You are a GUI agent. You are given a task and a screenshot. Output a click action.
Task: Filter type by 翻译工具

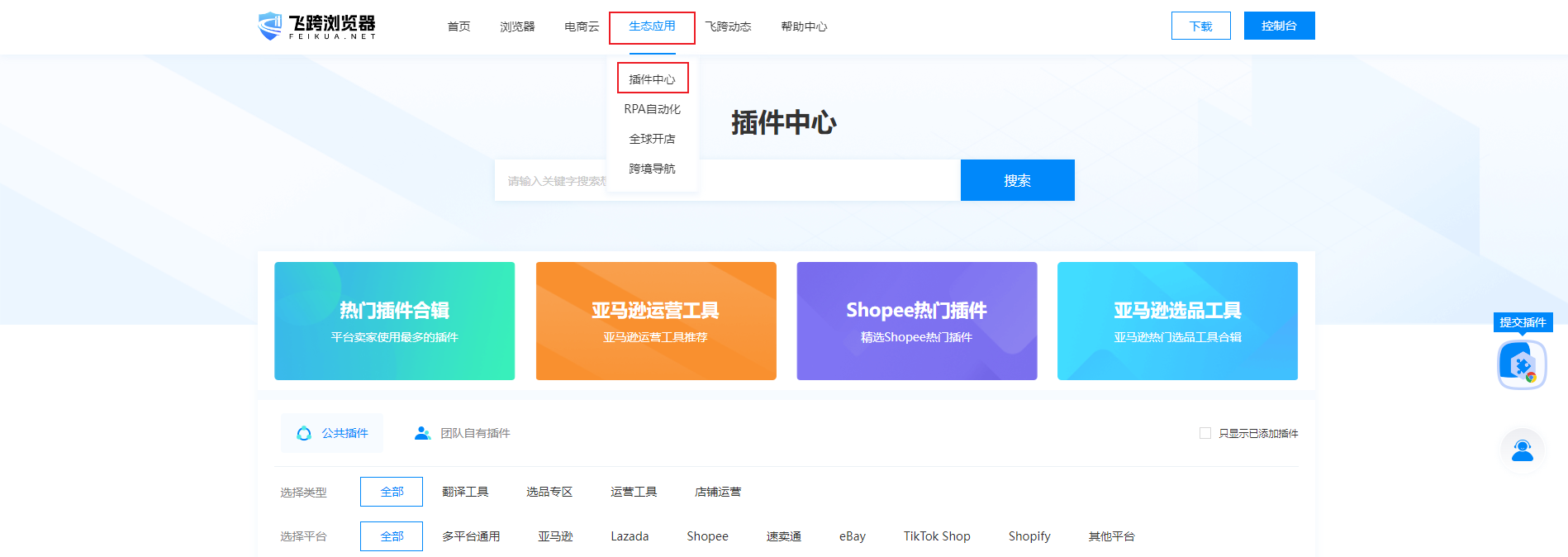[x=465, y=492]
